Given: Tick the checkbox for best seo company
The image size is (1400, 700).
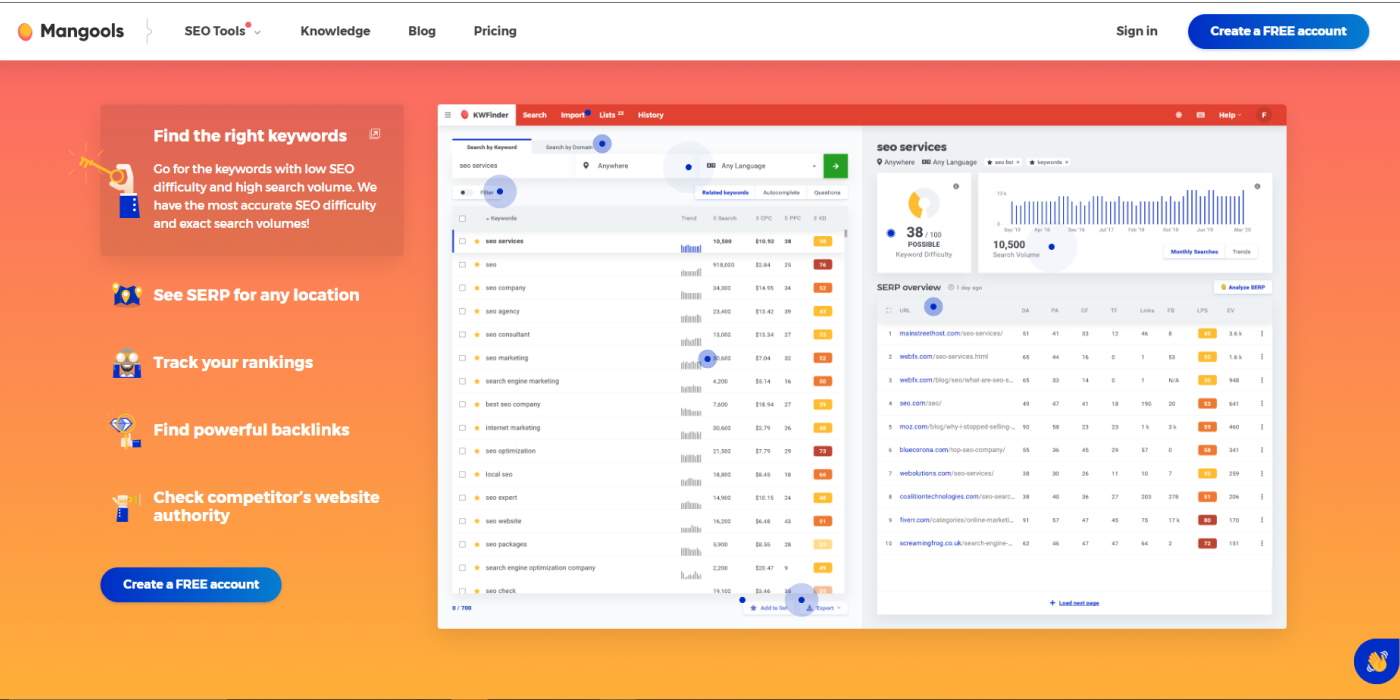Looking at the screenshot, I should tap(462, 404).
